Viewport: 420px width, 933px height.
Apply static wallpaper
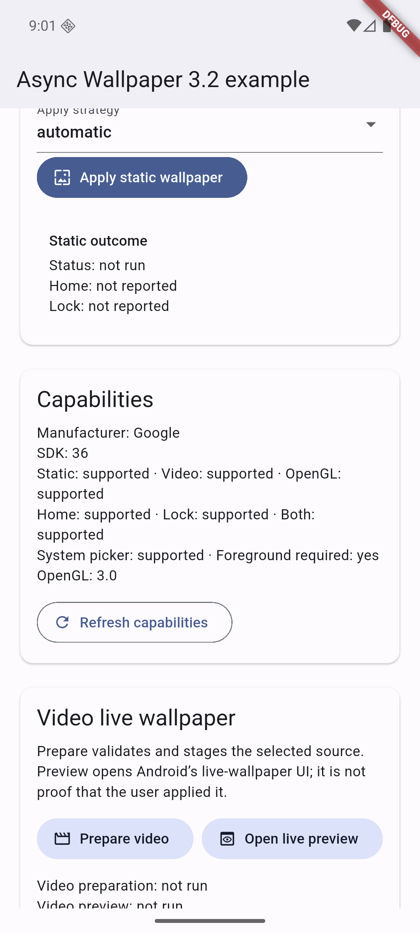click(142, 177)
